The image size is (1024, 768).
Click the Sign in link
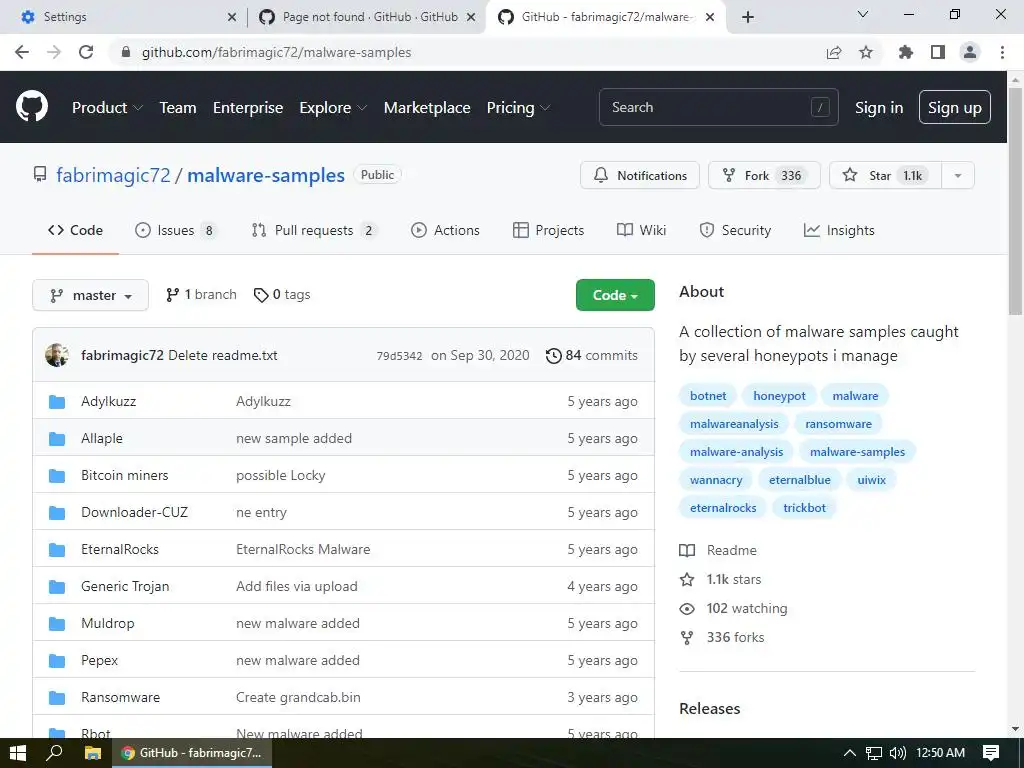pyautogui.click(x=879, y=108)
